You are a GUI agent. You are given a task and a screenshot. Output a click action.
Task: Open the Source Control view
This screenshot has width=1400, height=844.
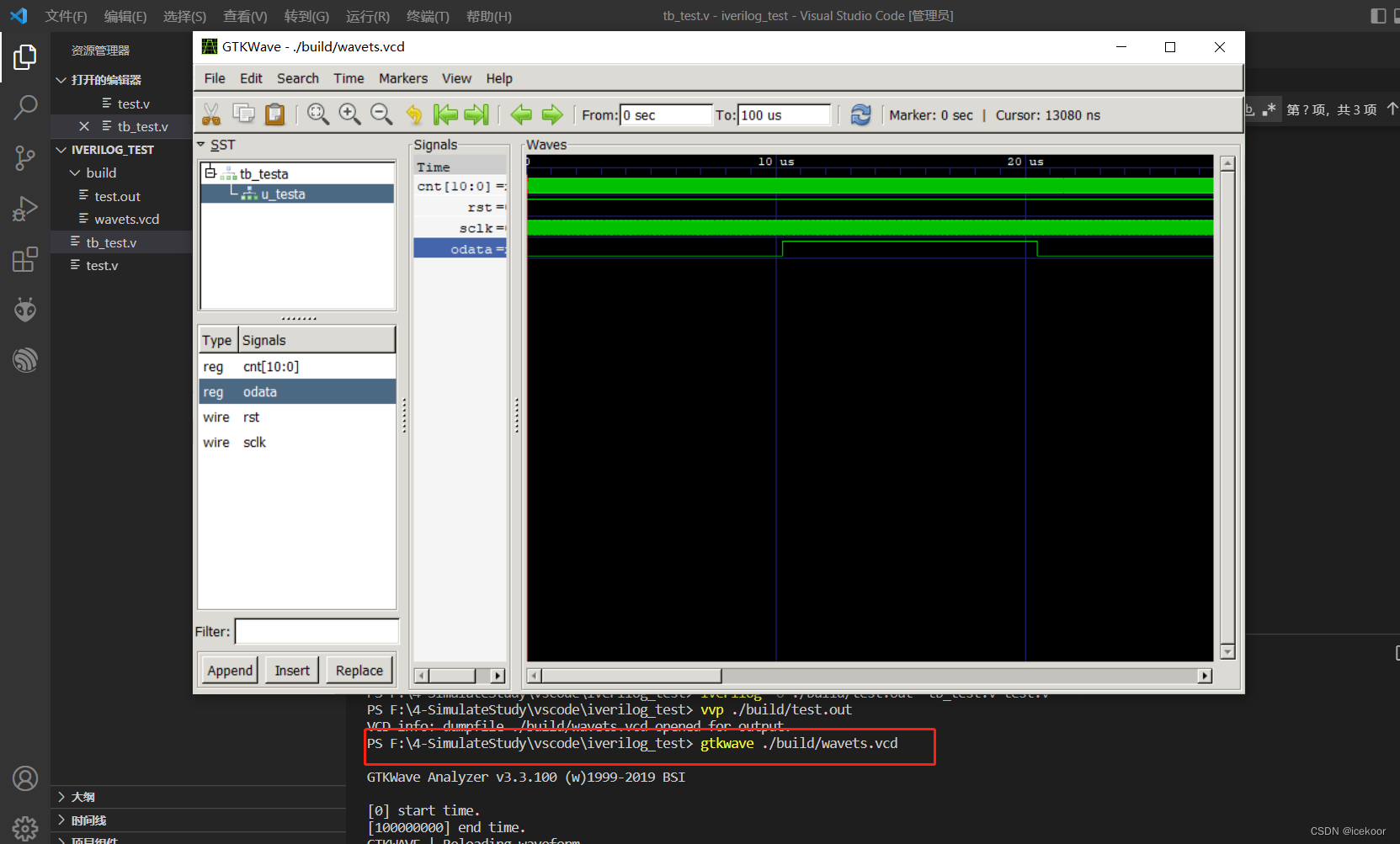tap(25, 158)
